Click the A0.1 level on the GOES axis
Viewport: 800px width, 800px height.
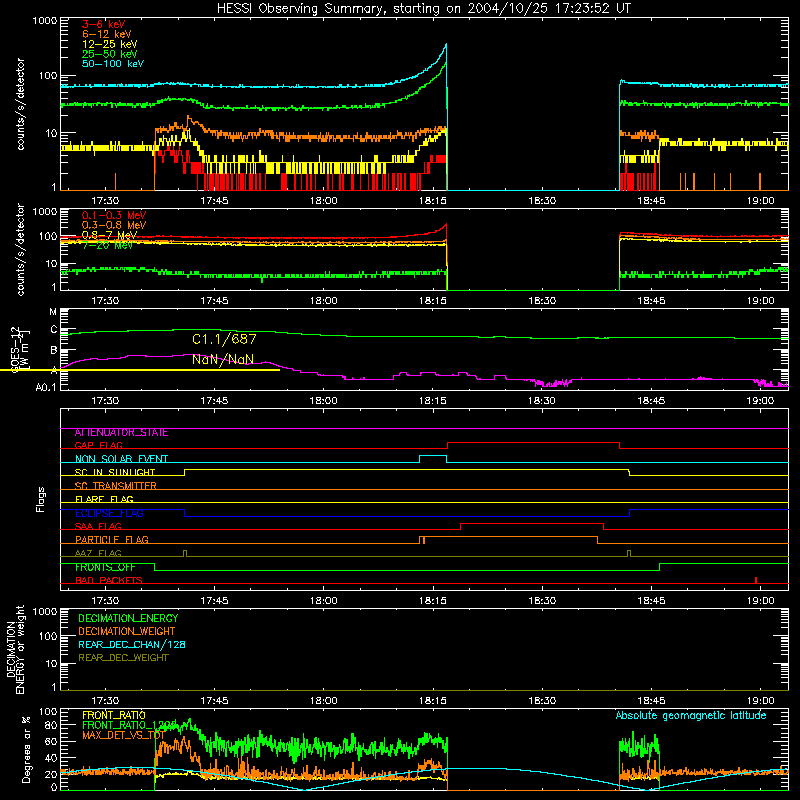[x=45, y=388]
